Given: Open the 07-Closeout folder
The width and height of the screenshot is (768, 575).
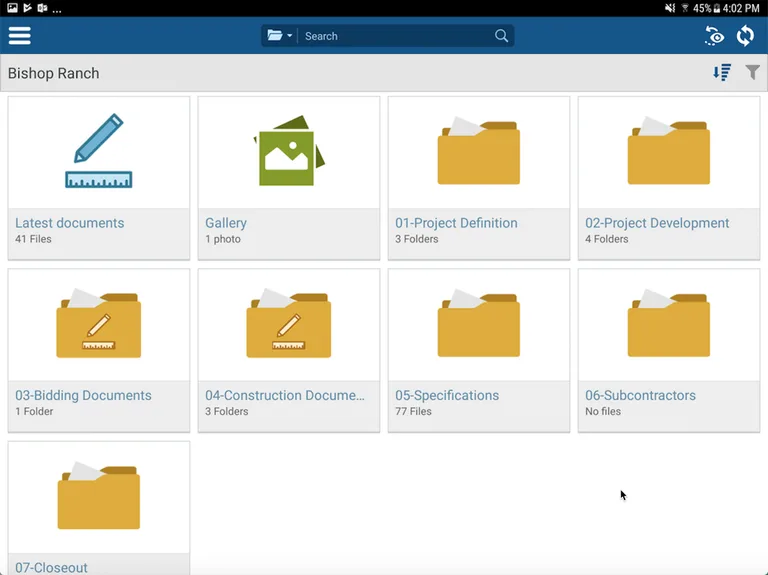Looking at the screenshot, I should (x=98, y=498).
